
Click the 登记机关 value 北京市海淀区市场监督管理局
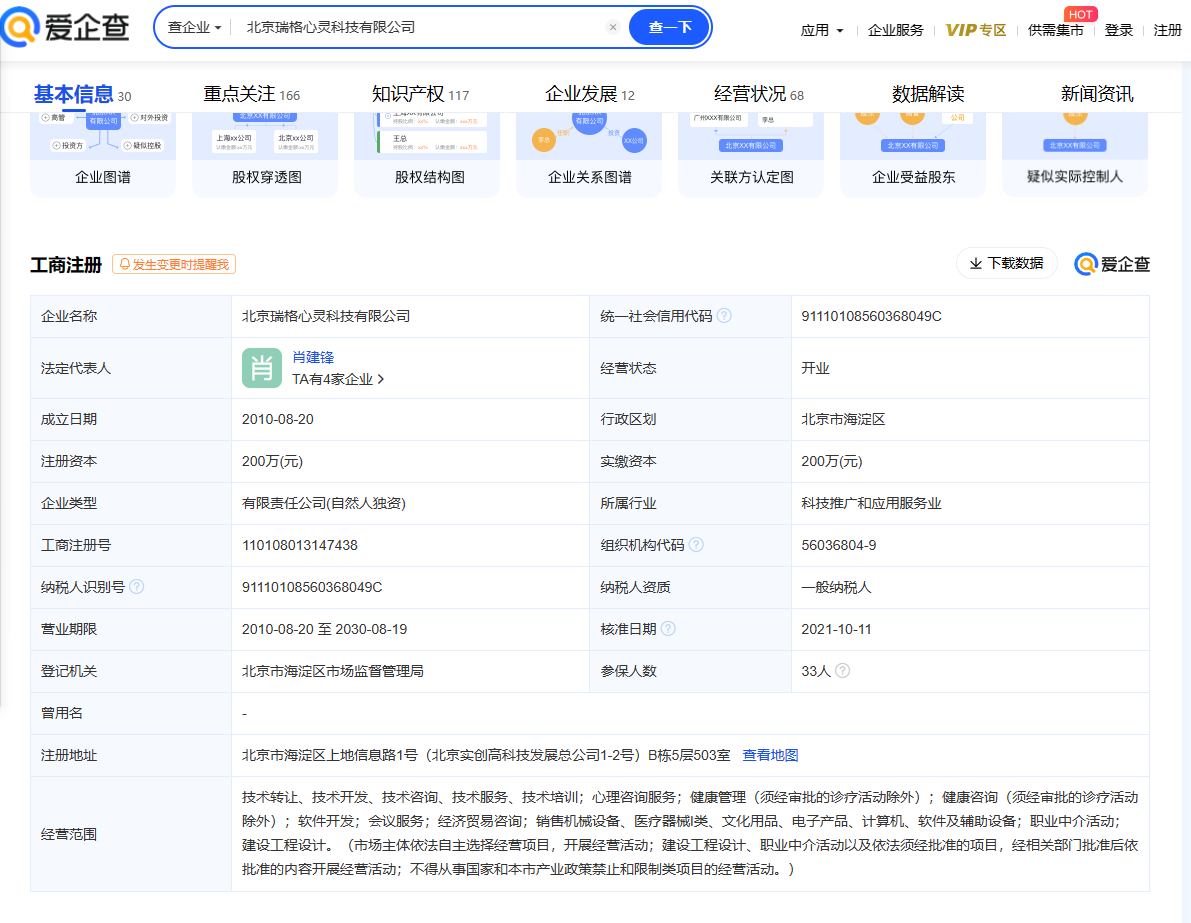(333, 671)
